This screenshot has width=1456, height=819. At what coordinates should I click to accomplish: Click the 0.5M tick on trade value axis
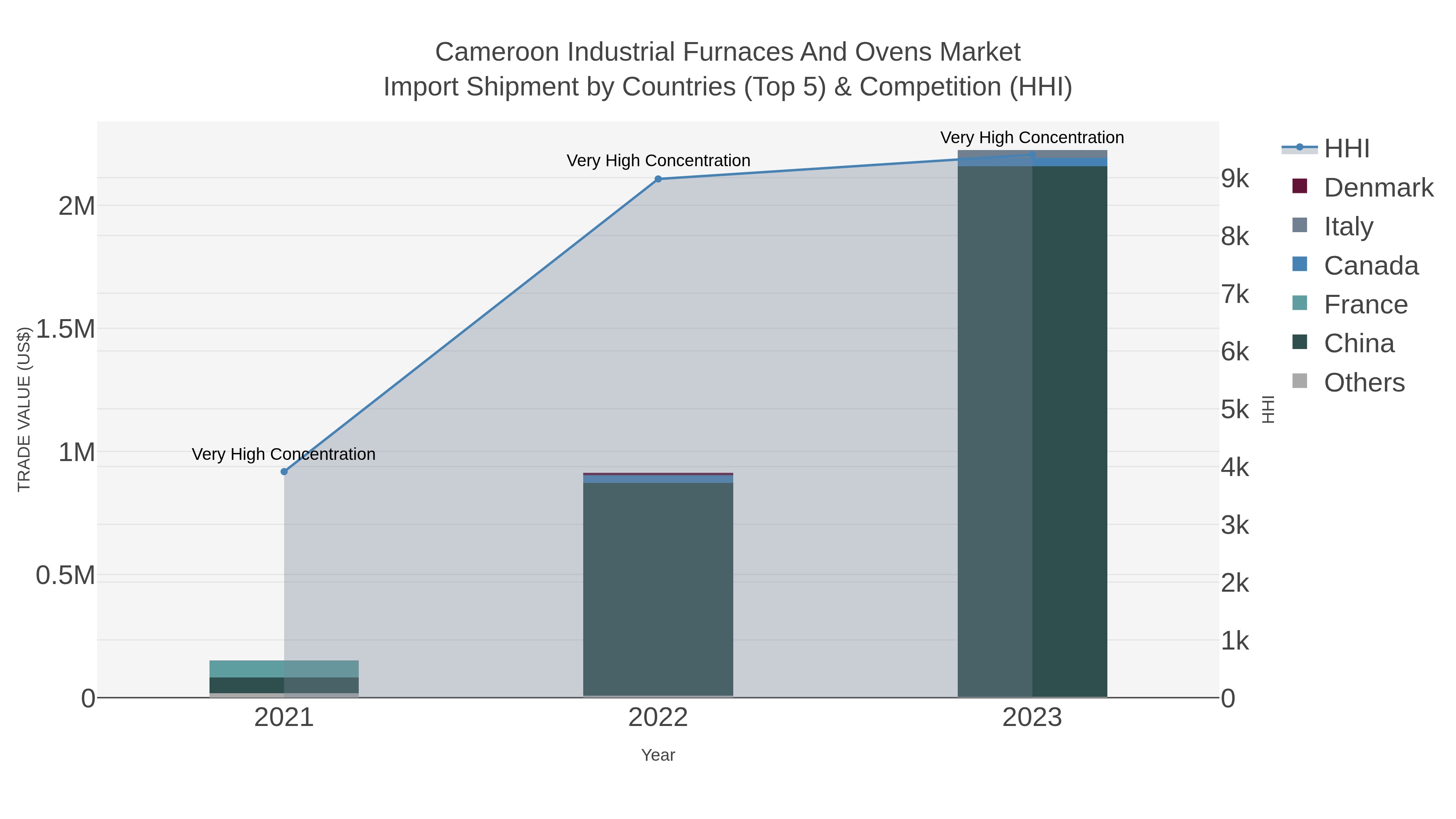click(x=66, y=576)
